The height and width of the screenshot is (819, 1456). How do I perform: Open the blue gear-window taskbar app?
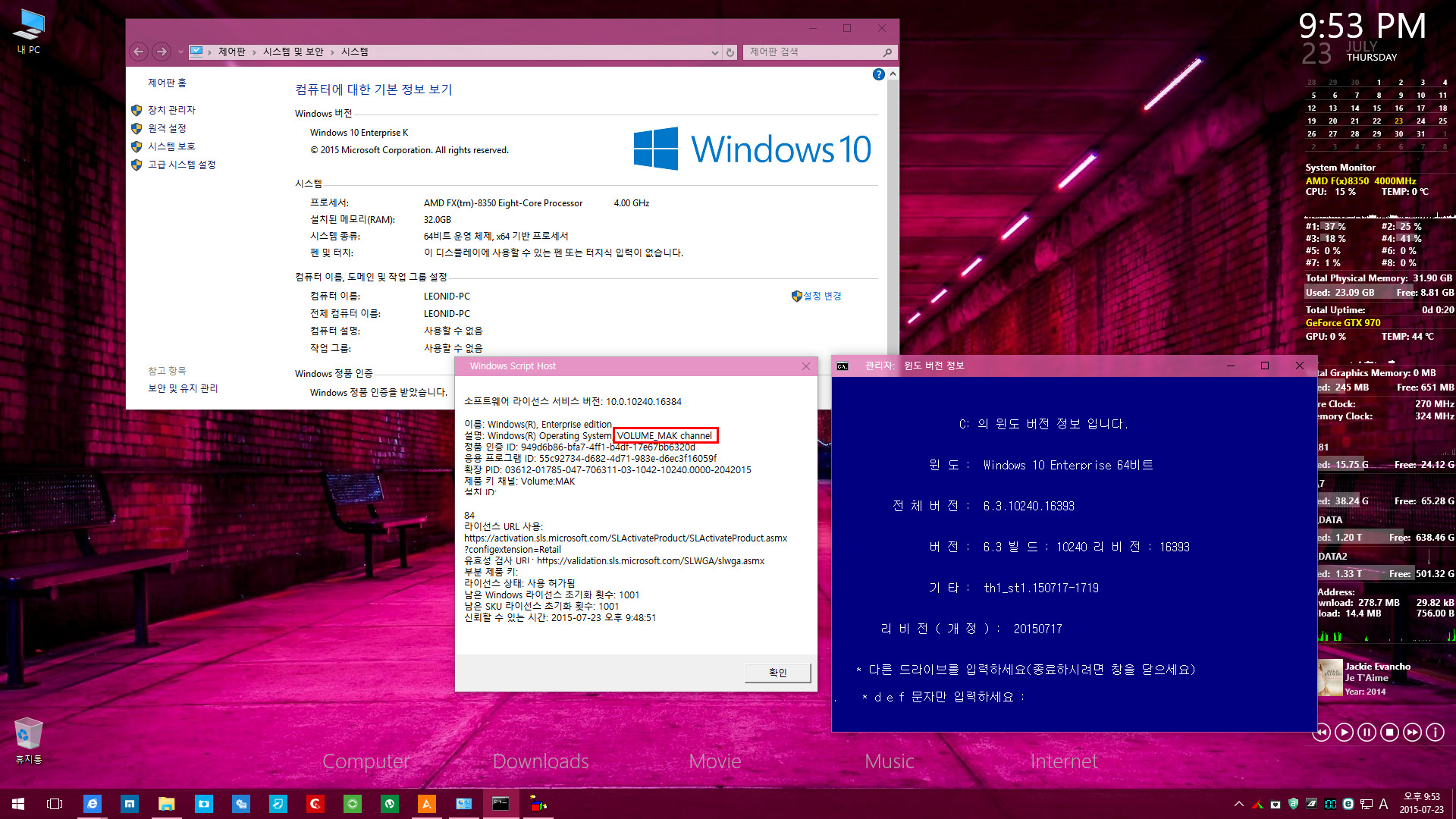point(240,804)
